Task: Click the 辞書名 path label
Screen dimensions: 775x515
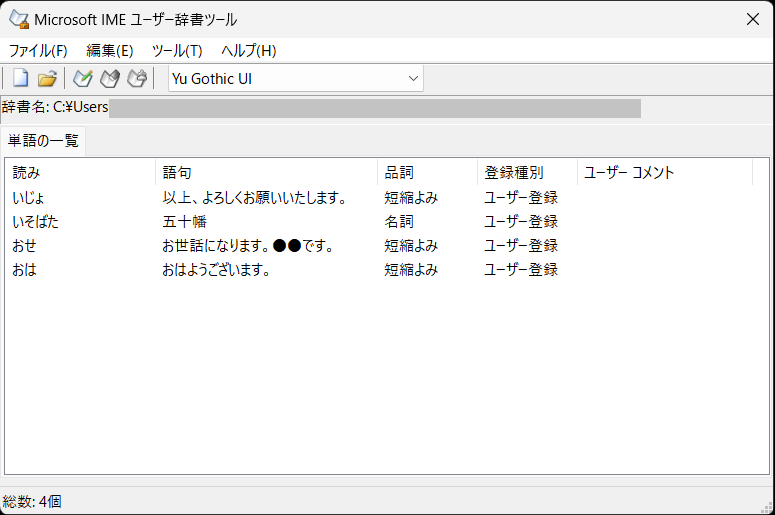Action: pyautogui.click(x=55, y=107)
